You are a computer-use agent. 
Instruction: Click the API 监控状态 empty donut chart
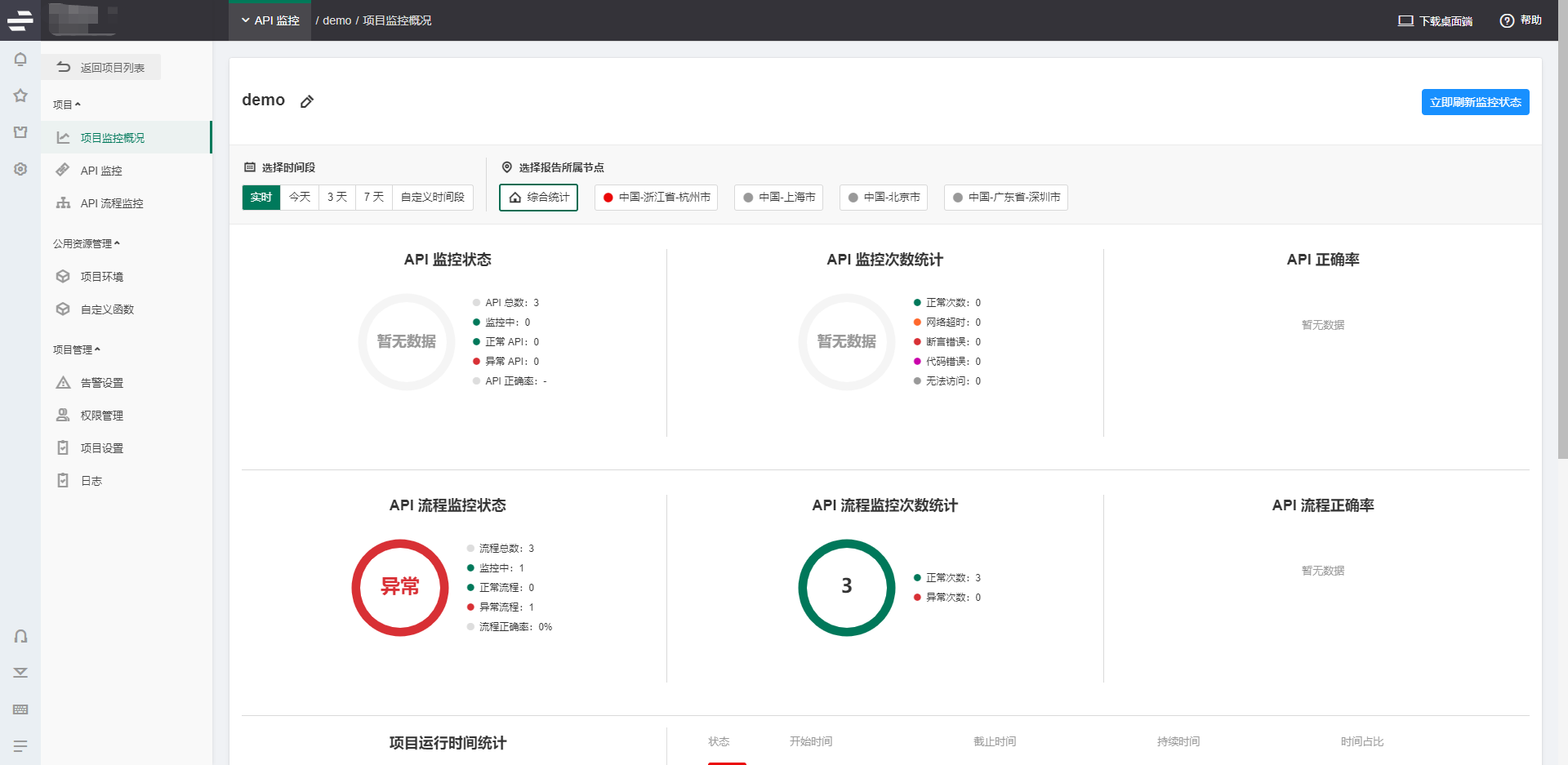point(407,341)
